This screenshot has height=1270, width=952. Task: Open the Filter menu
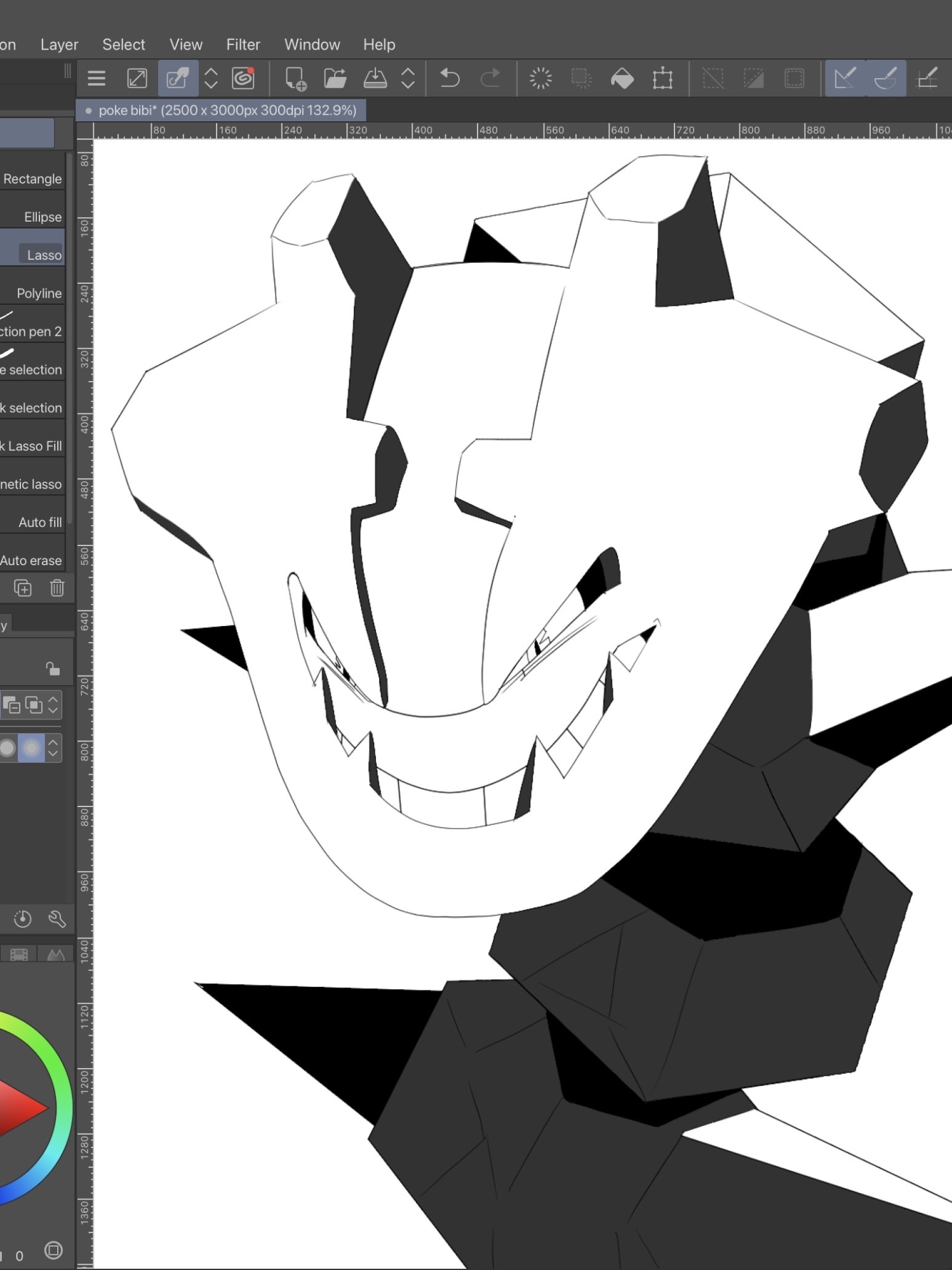(x=243, y=44)
